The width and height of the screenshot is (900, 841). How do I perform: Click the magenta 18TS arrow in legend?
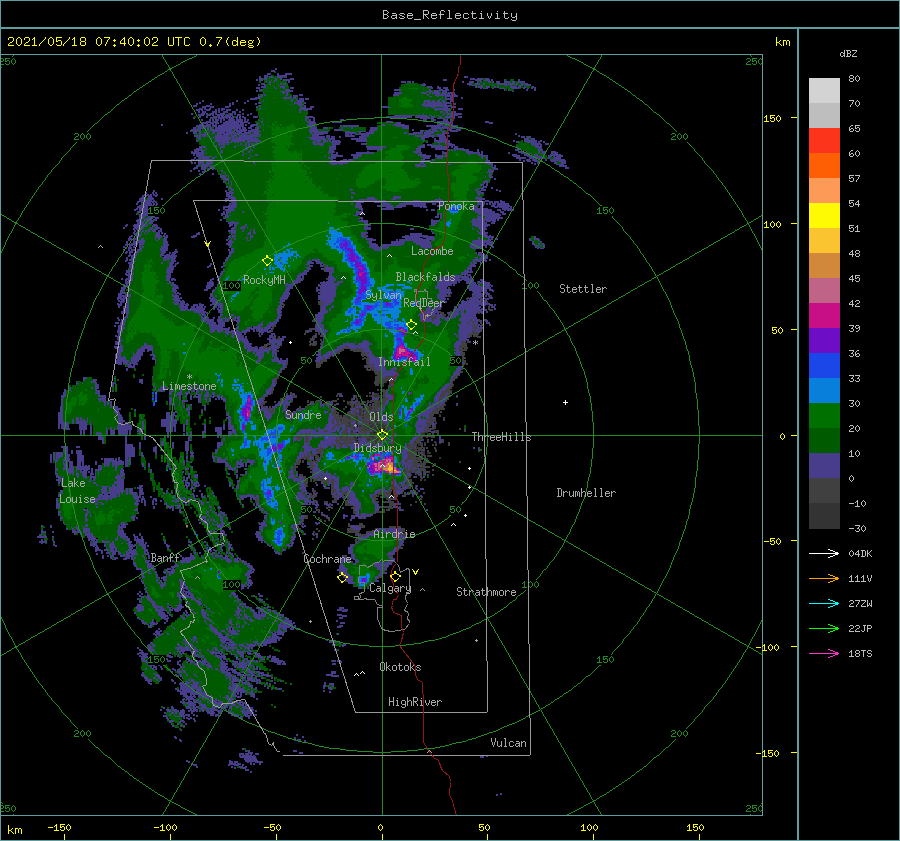point(824,653)
